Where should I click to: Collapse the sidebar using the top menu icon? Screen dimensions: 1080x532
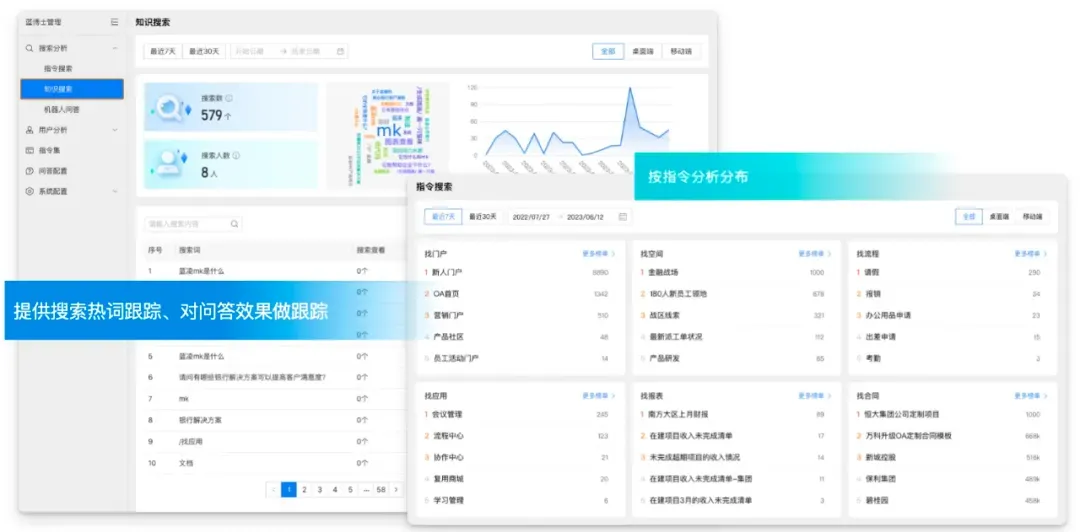point(114,22)
